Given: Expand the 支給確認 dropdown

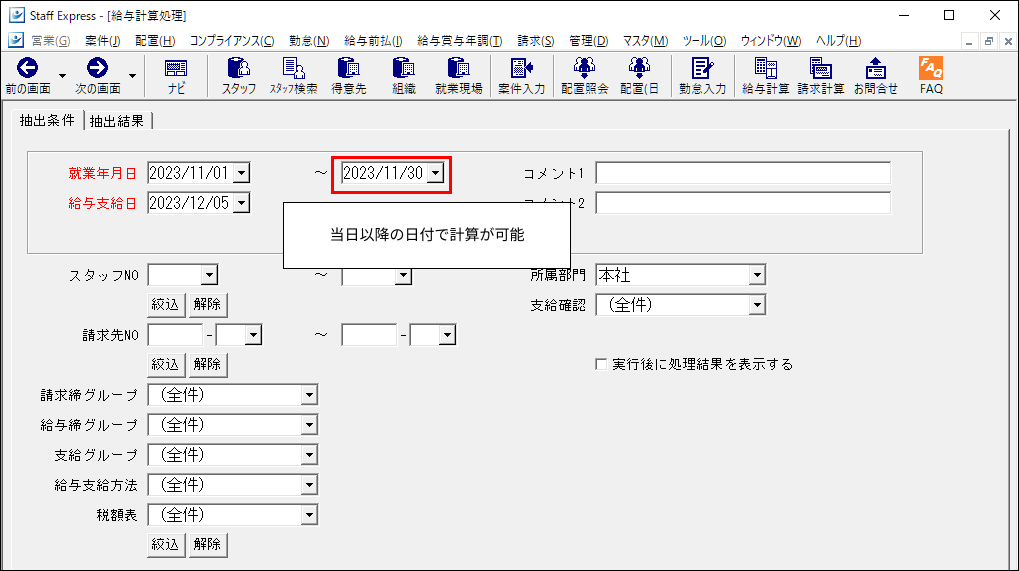Looking at the screenshot, I should tap(757, 305).
